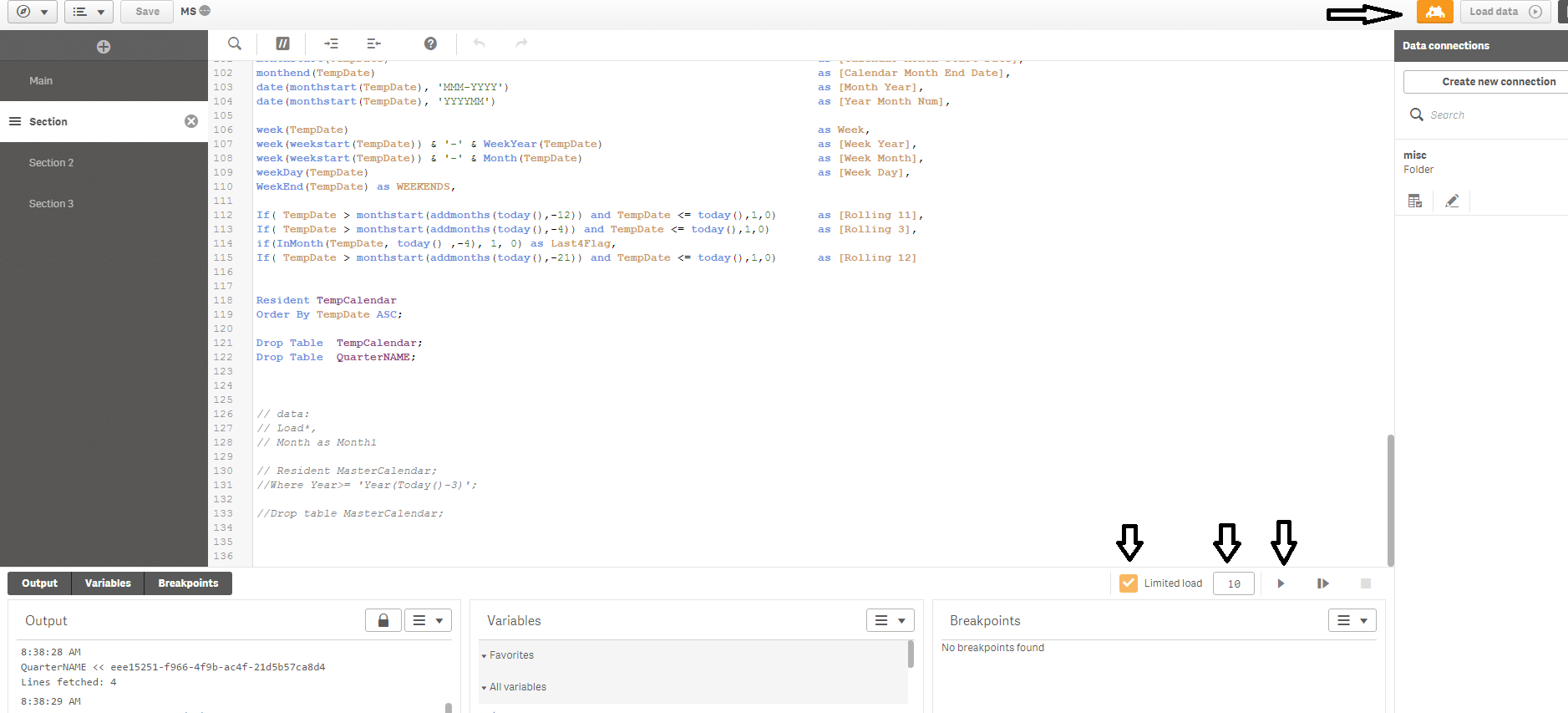Open the navigation compass menu
Image resolution: width=1568 pixels, height=713 pixels.
pyautogui.click(x=32, y=12)
